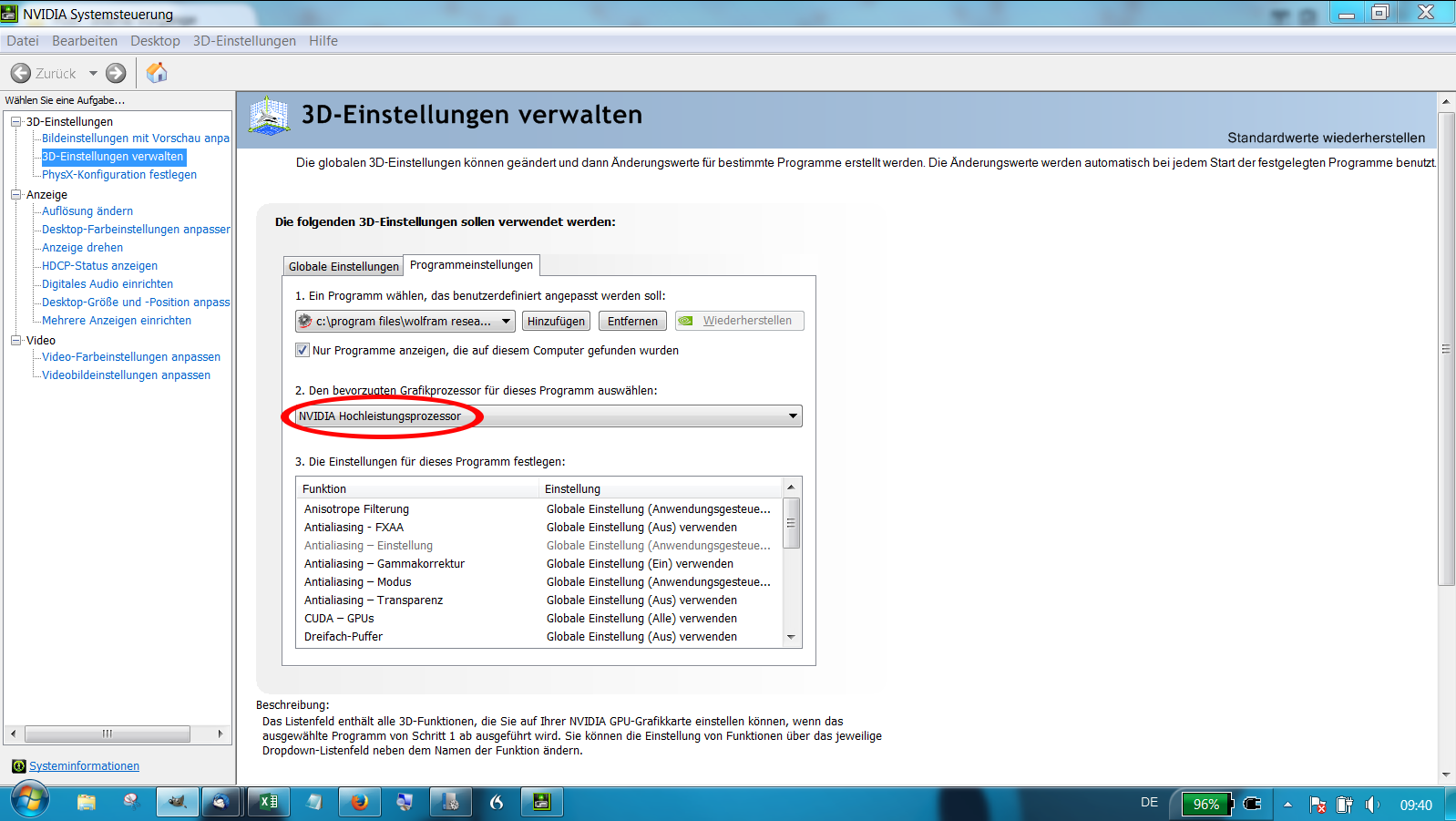1456x821 pixels.
Task: Click the battery power tray icon
Action: click(1345, 805)
